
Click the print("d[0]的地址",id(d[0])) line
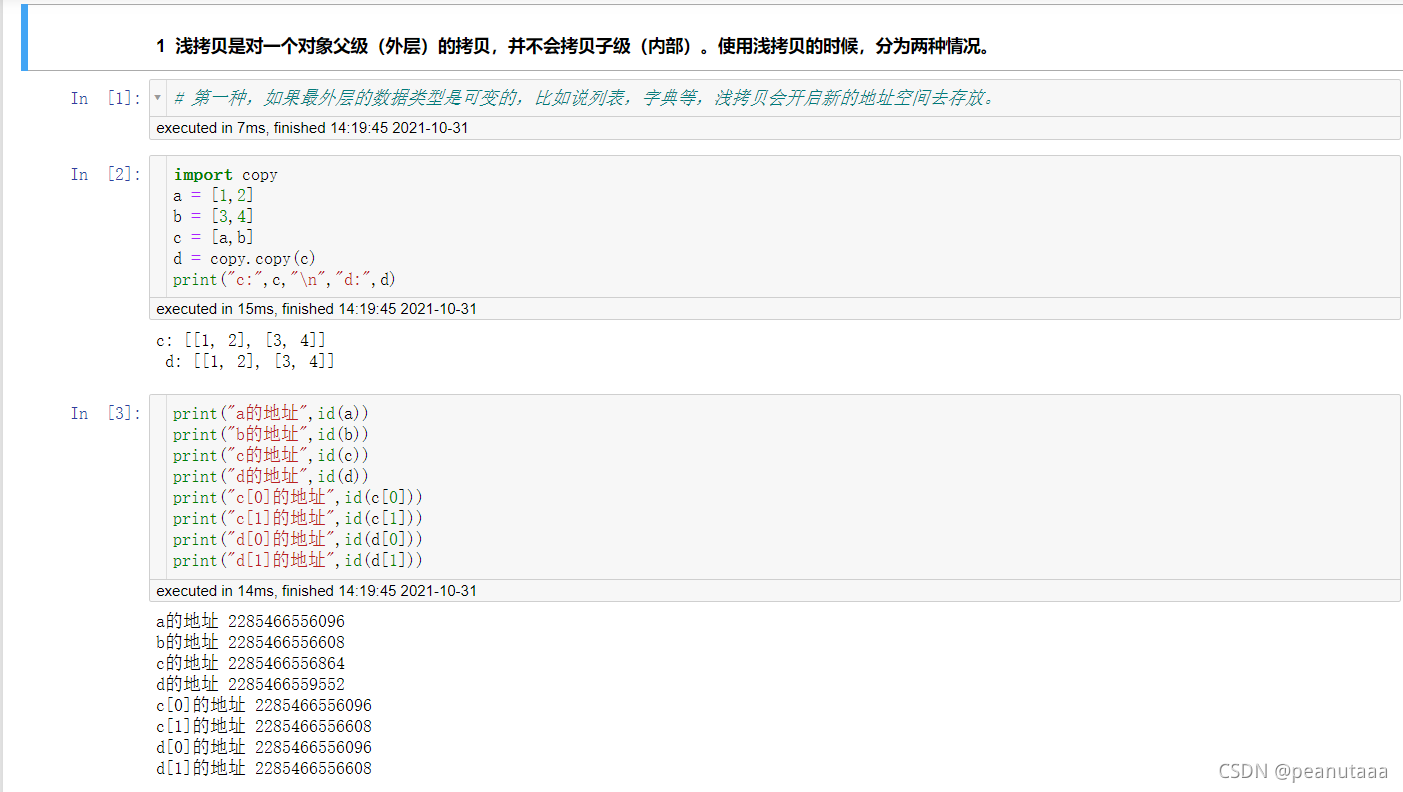click(x=298, y=539)
